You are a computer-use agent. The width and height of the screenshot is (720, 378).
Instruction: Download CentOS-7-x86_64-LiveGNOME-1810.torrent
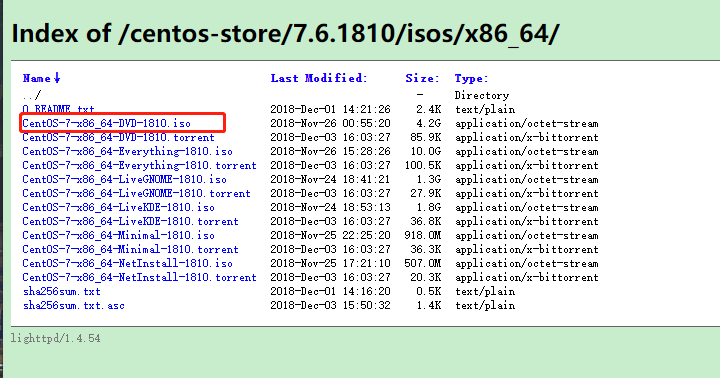[136, 193]
